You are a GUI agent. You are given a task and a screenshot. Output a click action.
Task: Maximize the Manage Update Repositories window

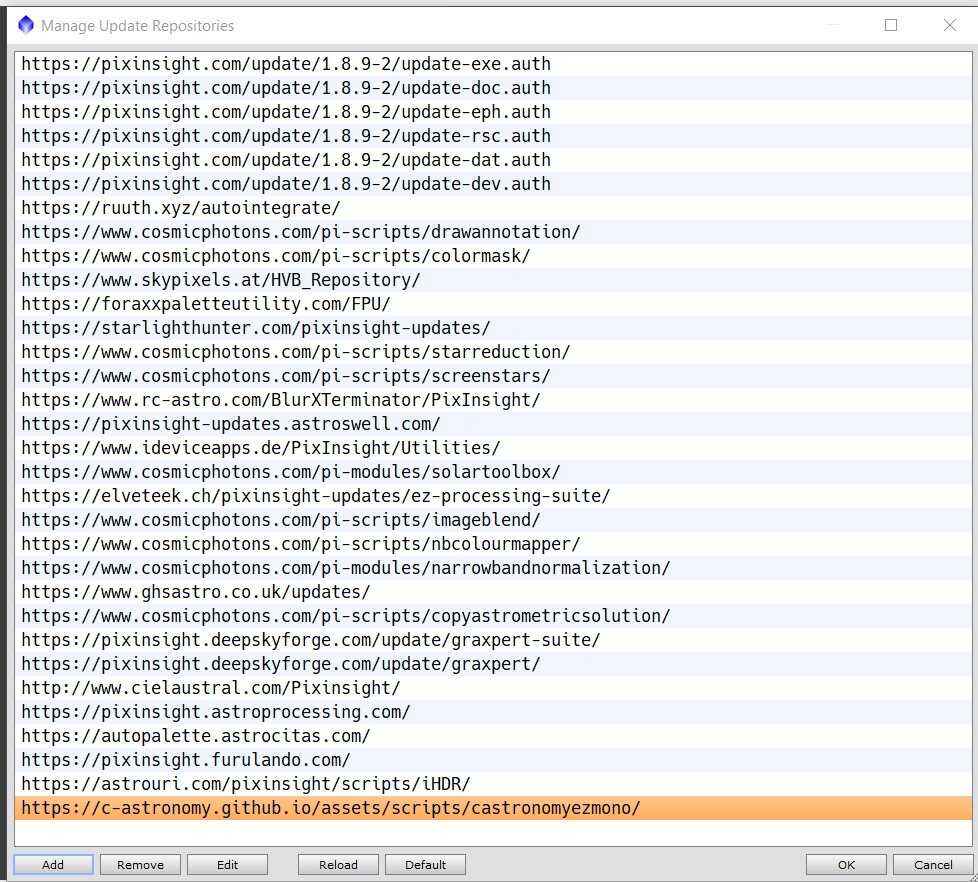891,25
